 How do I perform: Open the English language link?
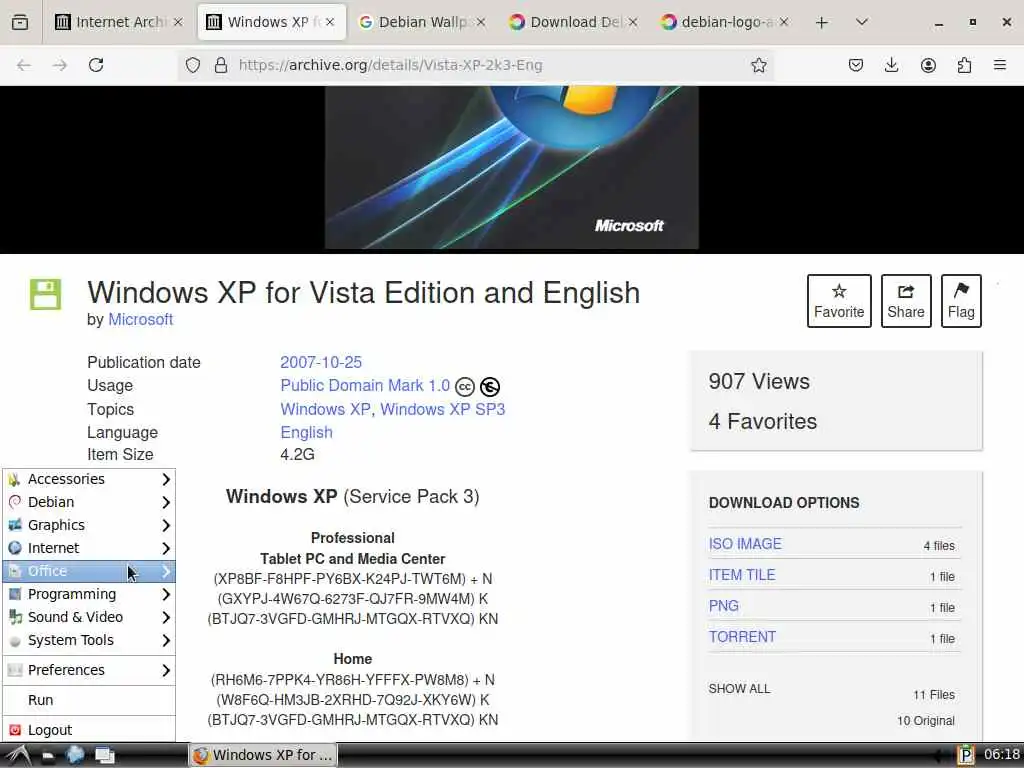[306, 432]
